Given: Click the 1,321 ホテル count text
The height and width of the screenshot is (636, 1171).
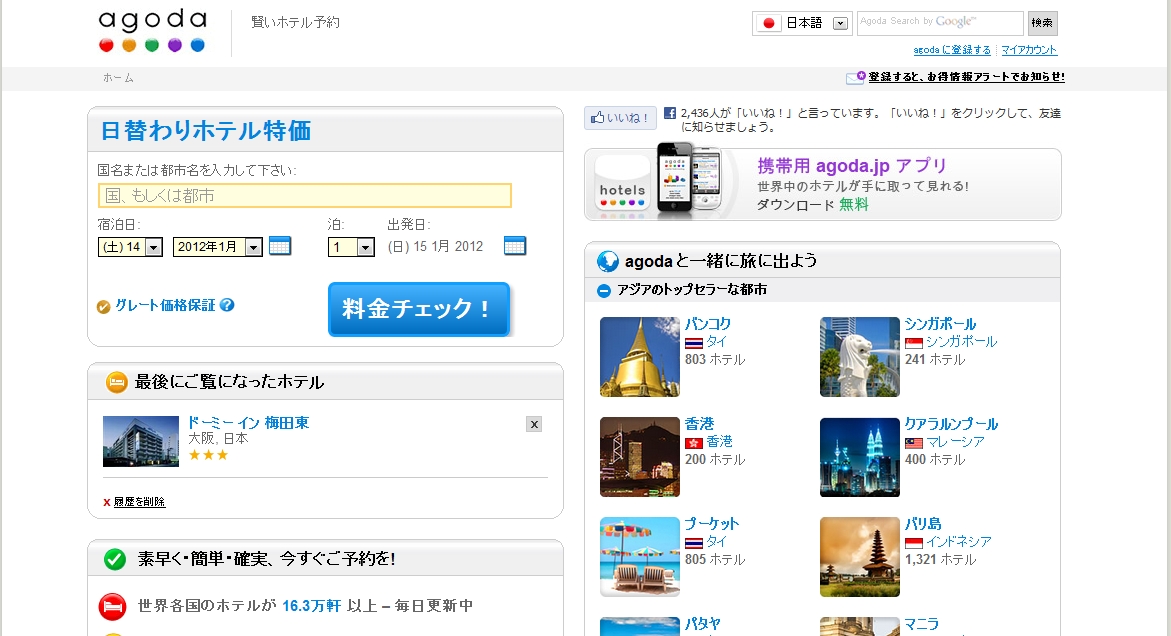Looking at the screenshot, I should 940,560.
